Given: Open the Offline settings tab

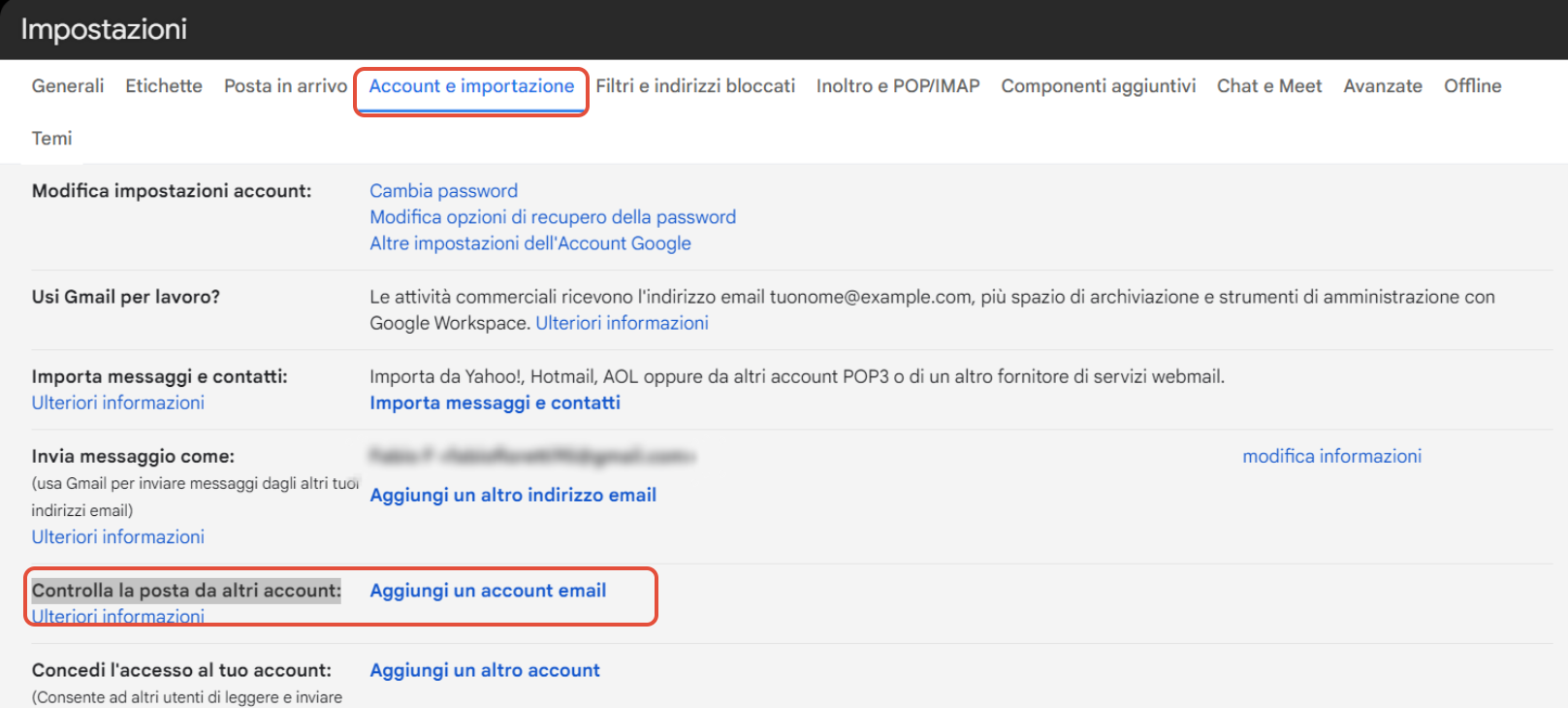Looking at the screenshot, I should 1472,86.
